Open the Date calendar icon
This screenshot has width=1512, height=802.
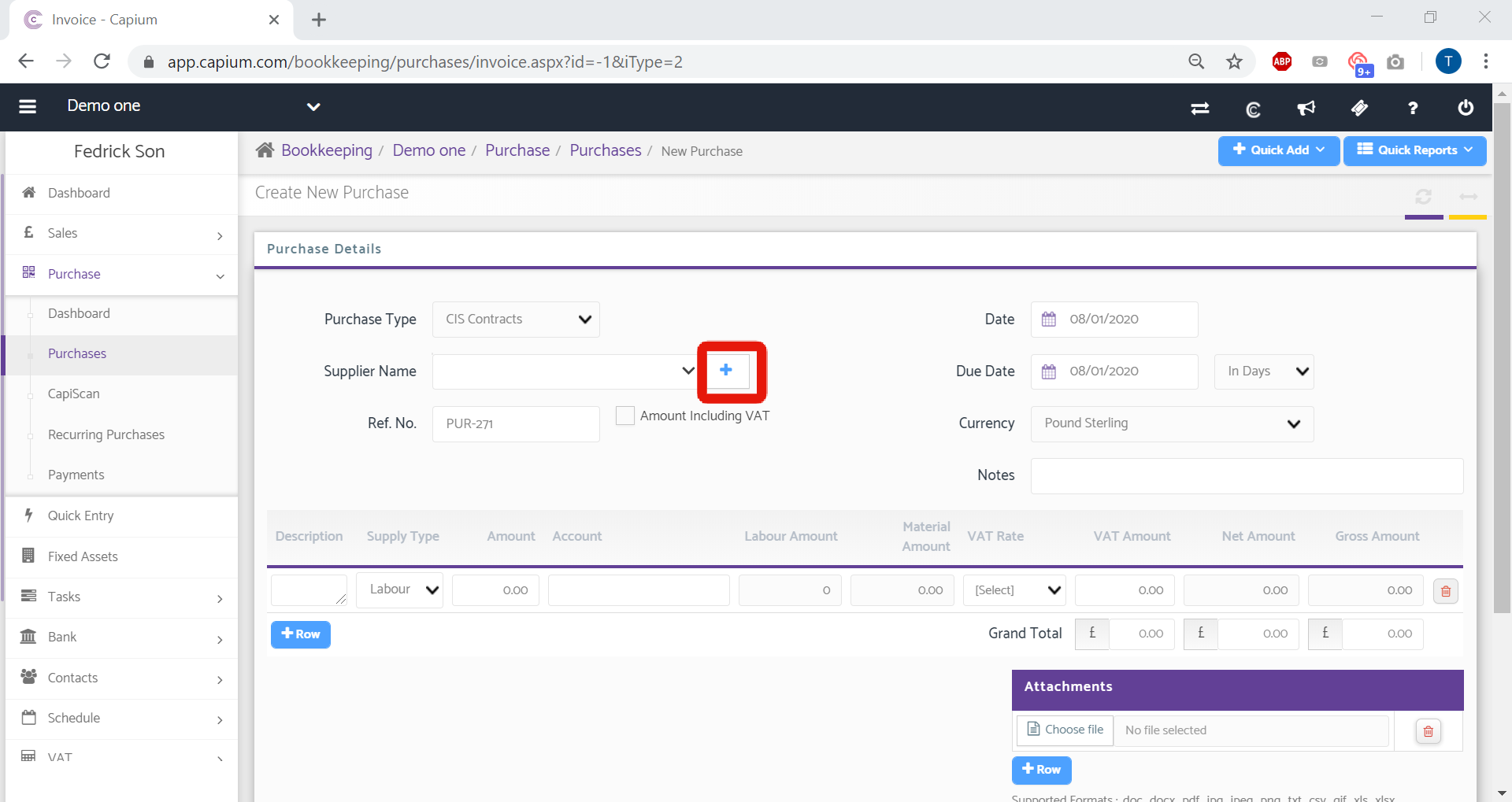(1049, 319)
